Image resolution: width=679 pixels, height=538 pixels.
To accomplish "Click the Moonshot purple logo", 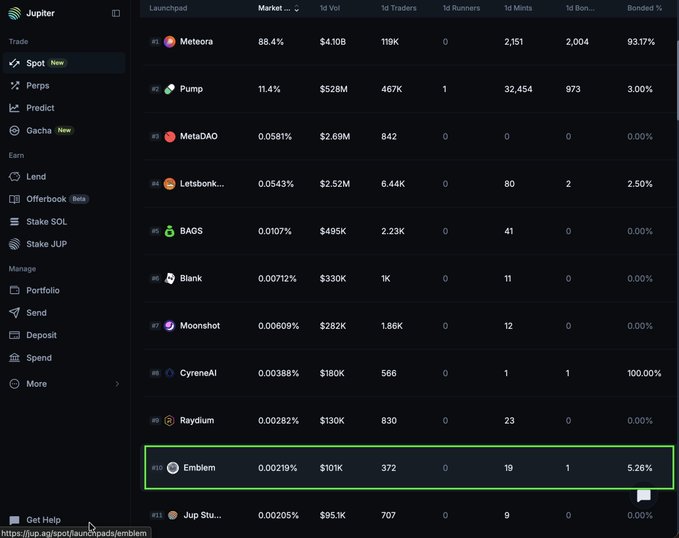I will point(170,326).
